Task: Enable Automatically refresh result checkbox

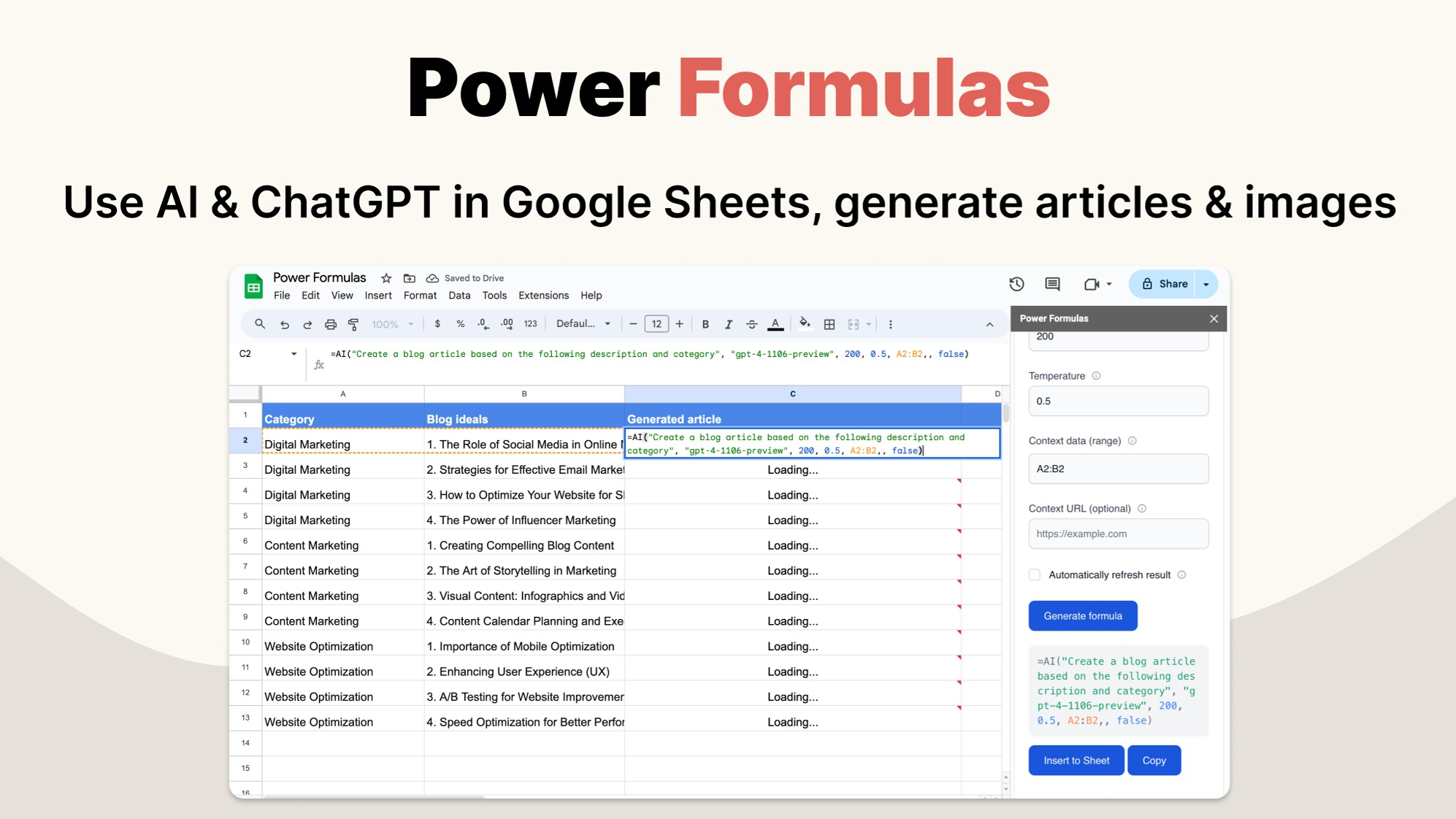Action: pos(1035,574)
